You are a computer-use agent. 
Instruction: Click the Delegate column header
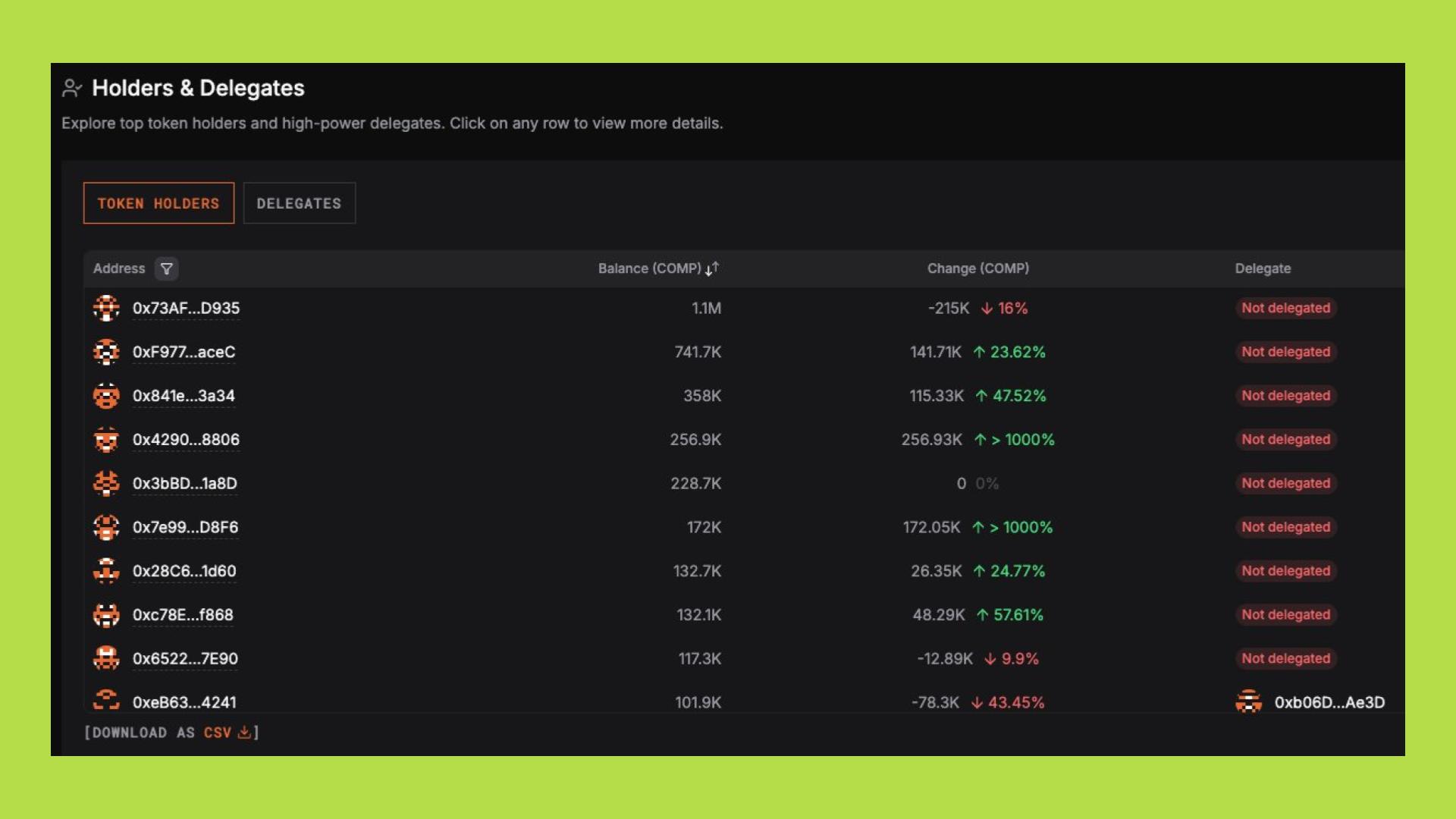[x=1263, y=268]
